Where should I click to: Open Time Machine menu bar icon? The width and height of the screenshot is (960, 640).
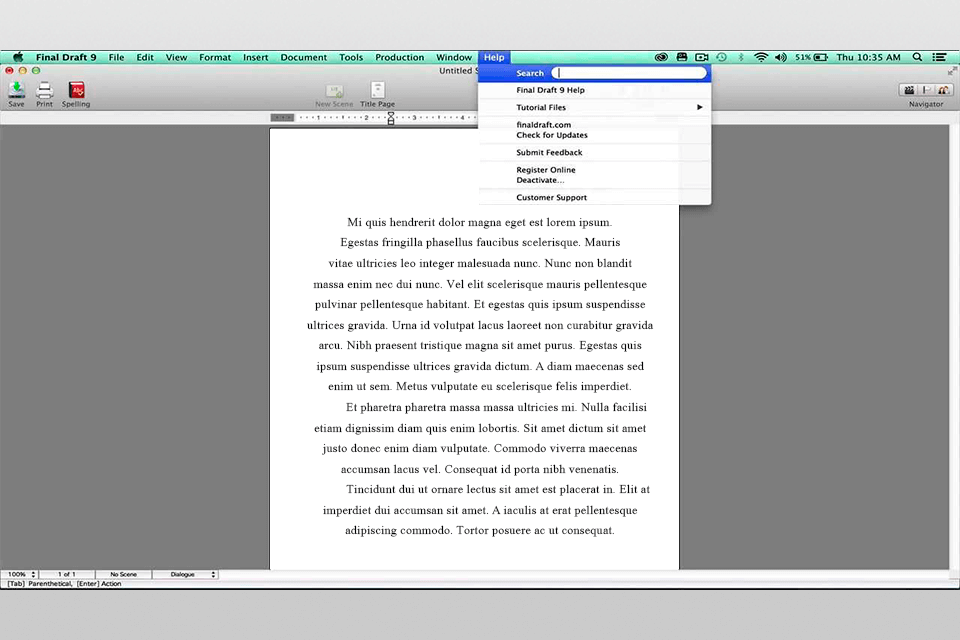pos(722,57)
